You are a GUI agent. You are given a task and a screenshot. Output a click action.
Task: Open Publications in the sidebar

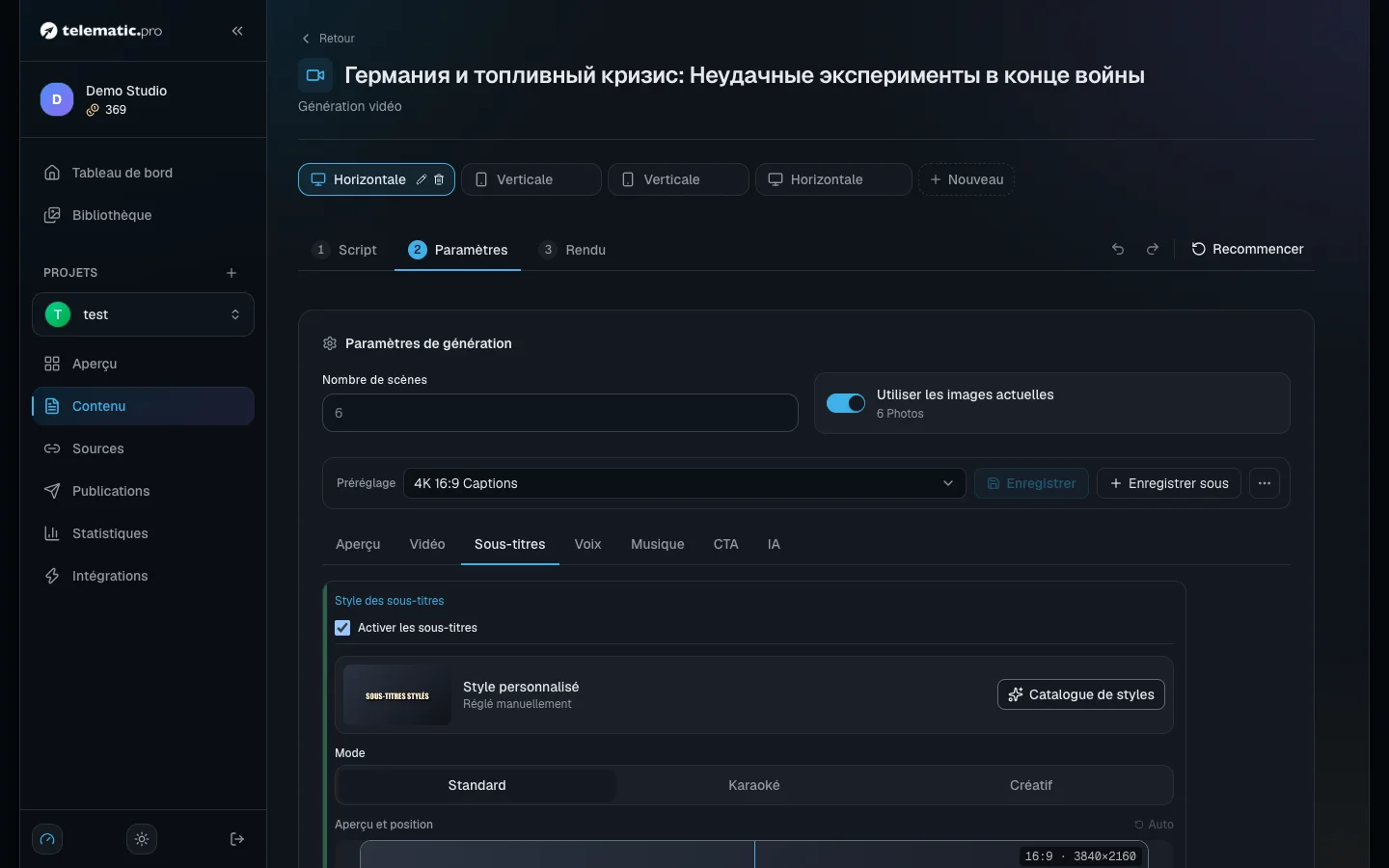(143, 491)
